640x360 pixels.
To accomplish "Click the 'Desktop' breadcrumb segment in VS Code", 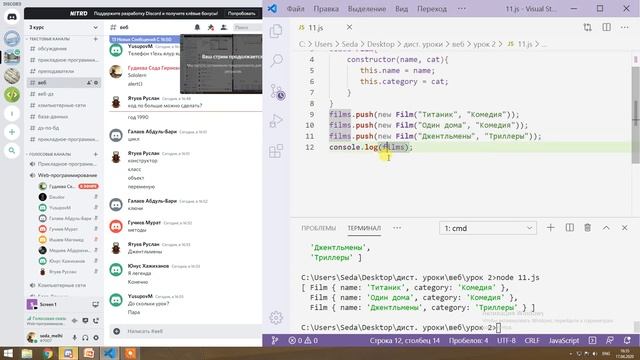I will [381, 44].
